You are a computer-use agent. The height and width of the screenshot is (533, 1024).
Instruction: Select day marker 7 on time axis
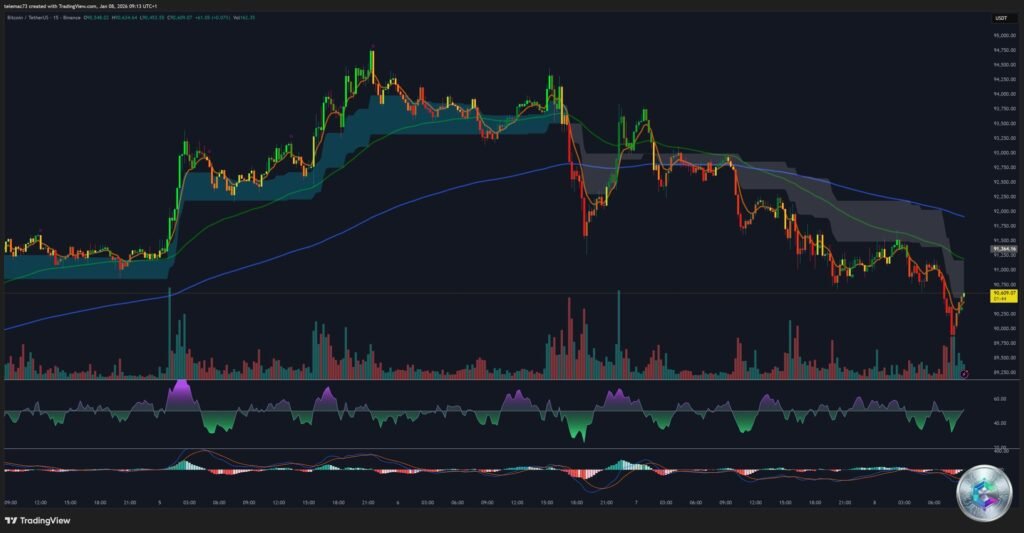coord(634,502)
